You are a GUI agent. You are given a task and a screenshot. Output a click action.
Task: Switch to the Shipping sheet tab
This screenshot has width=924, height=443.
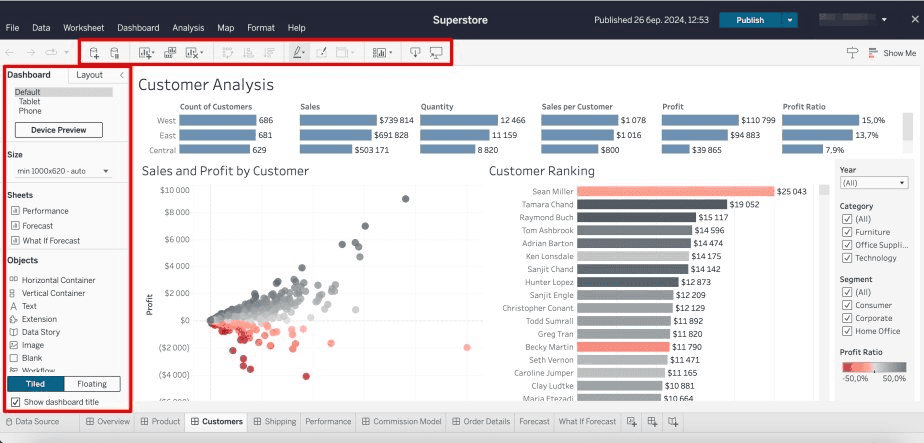[x=275, y=421]
